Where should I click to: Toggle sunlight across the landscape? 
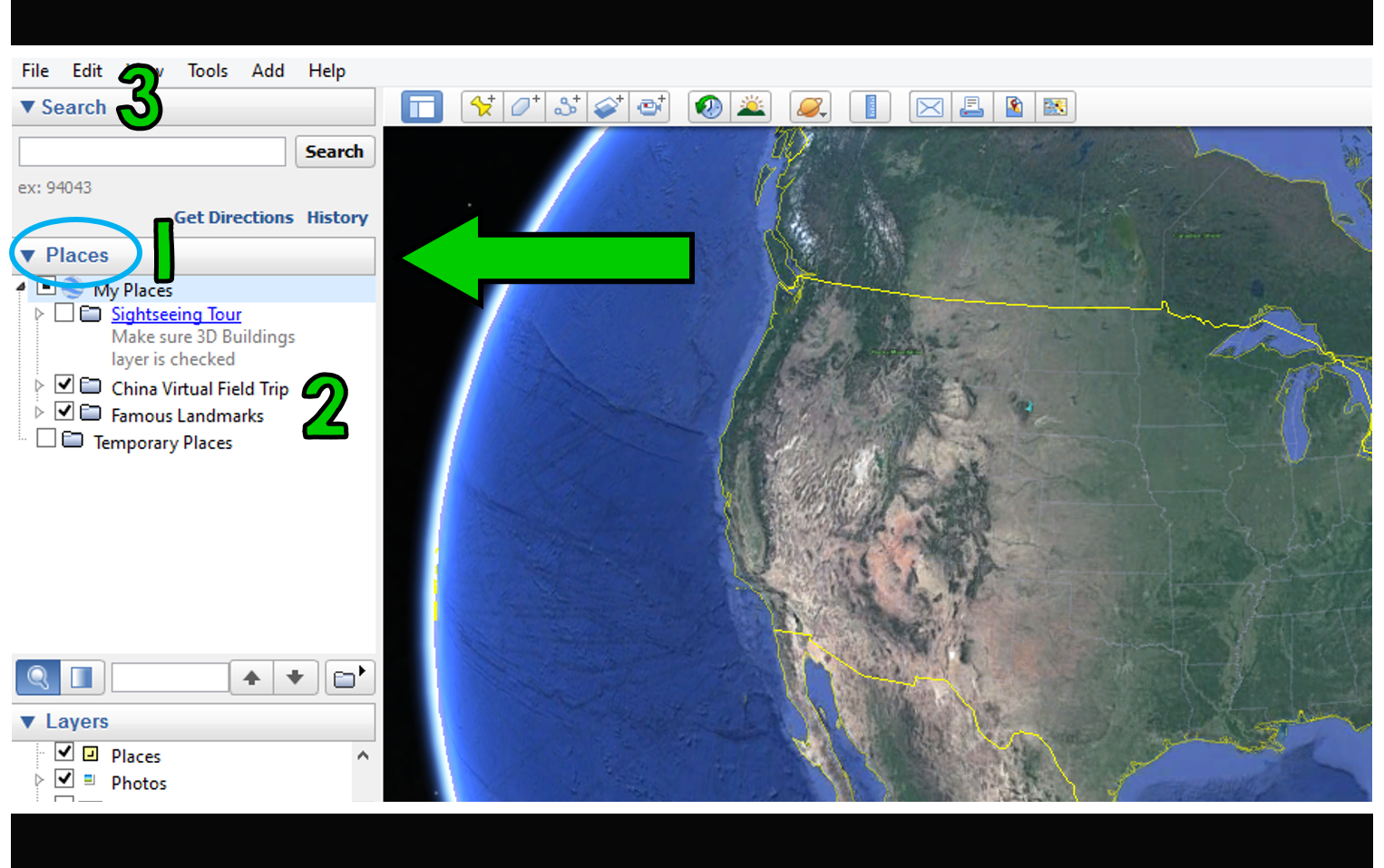click(752, 106)
